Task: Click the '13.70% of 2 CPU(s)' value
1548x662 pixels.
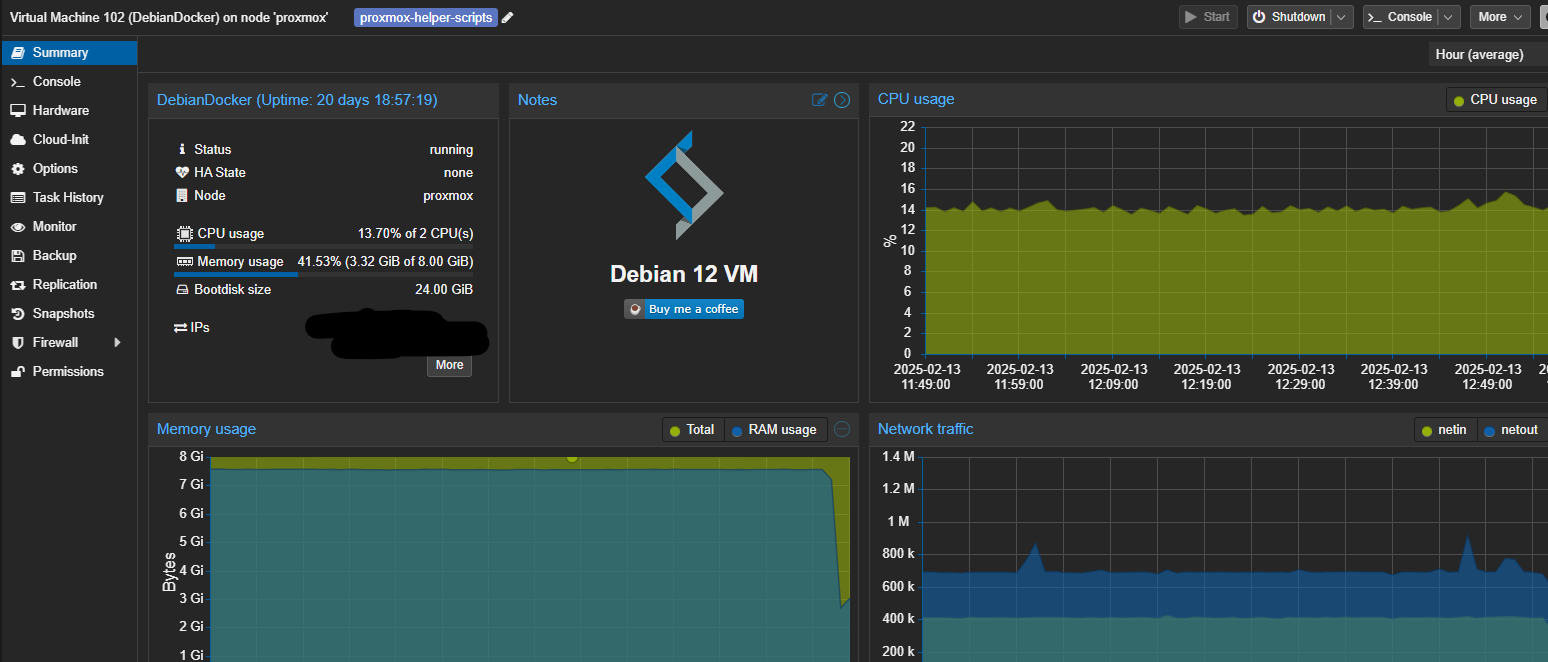Action: click(416, 233)
